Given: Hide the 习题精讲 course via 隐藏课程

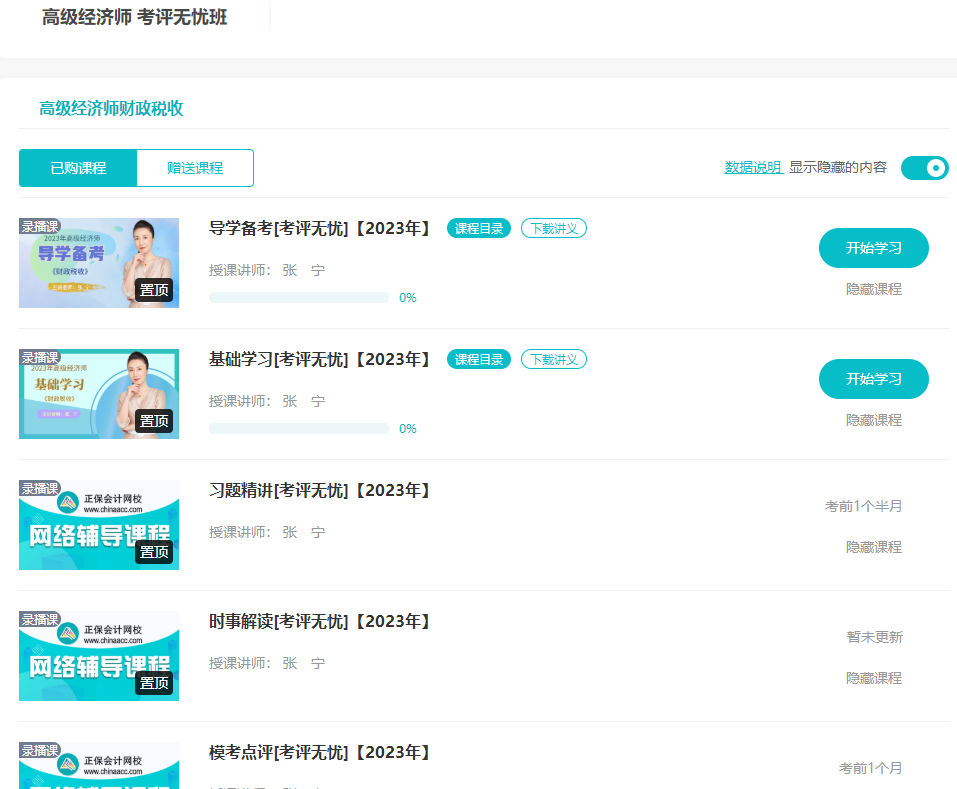Looking at the screenshot, I should [873, 547].
